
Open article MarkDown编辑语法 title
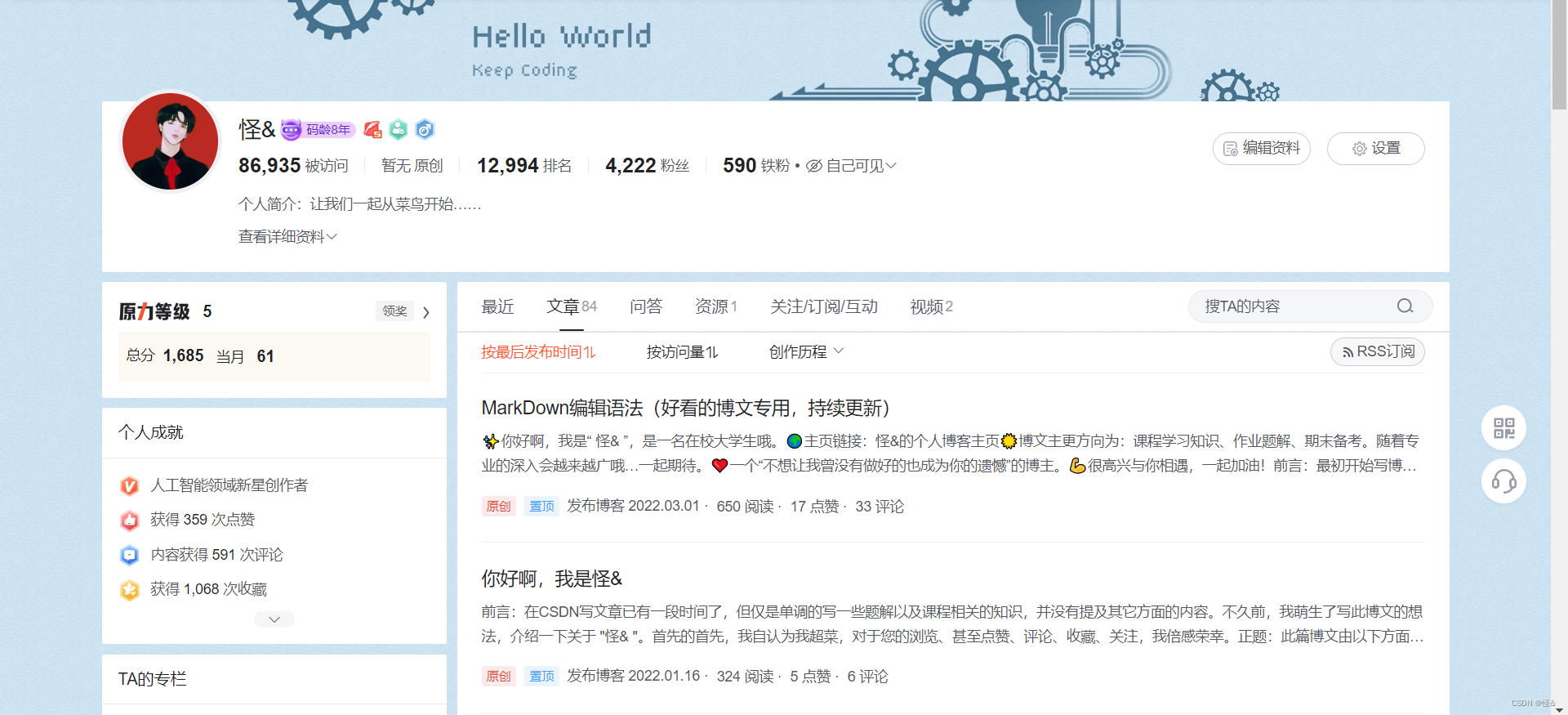click(x=685, y=408)
